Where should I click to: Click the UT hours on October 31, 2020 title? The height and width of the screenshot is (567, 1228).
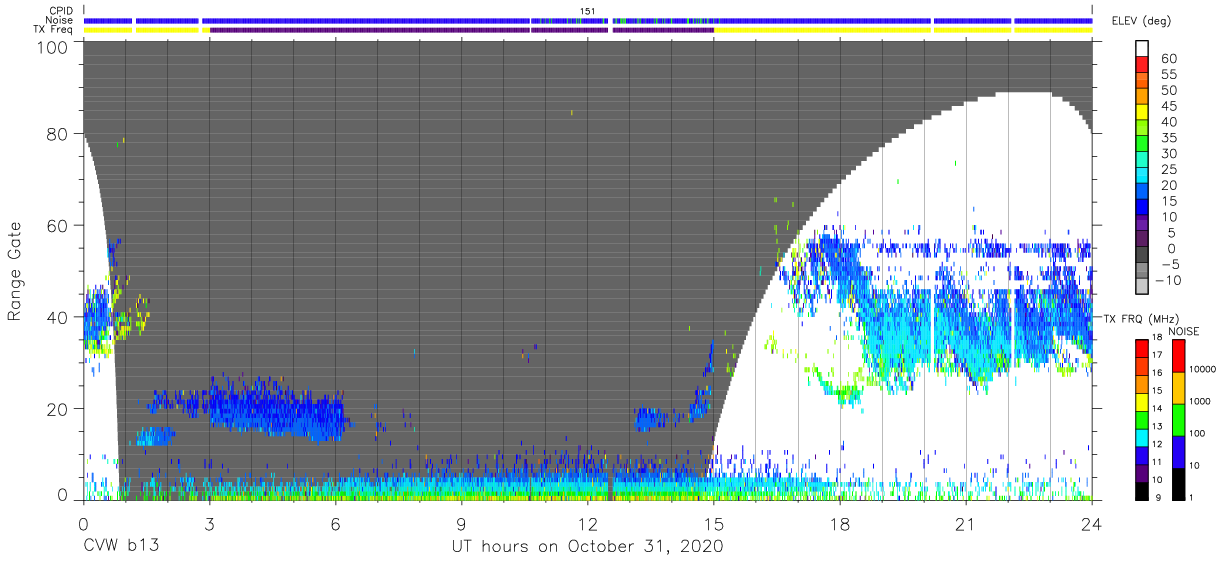point(586,547)
